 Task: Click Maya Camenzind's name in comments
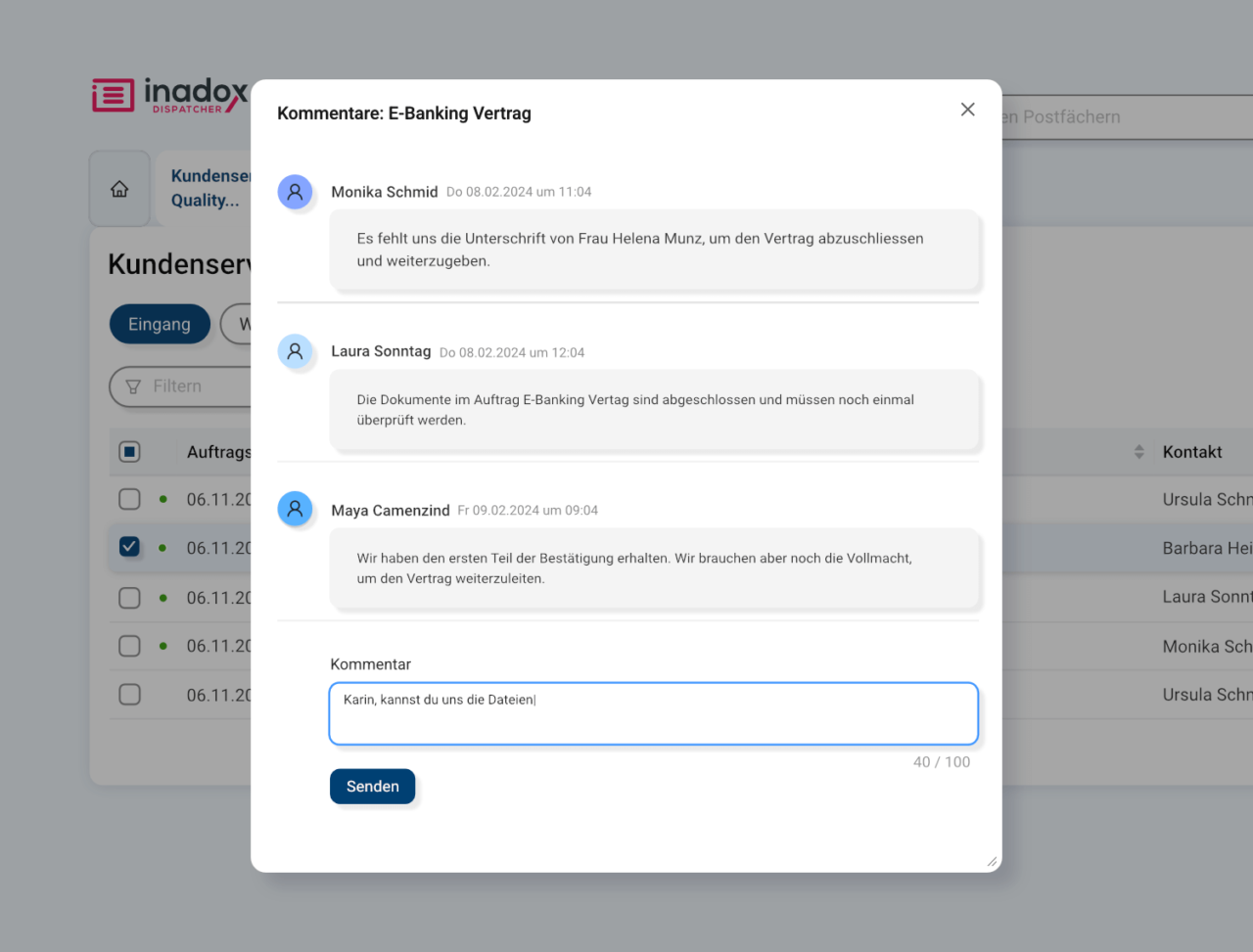click(x=391, y=511)
